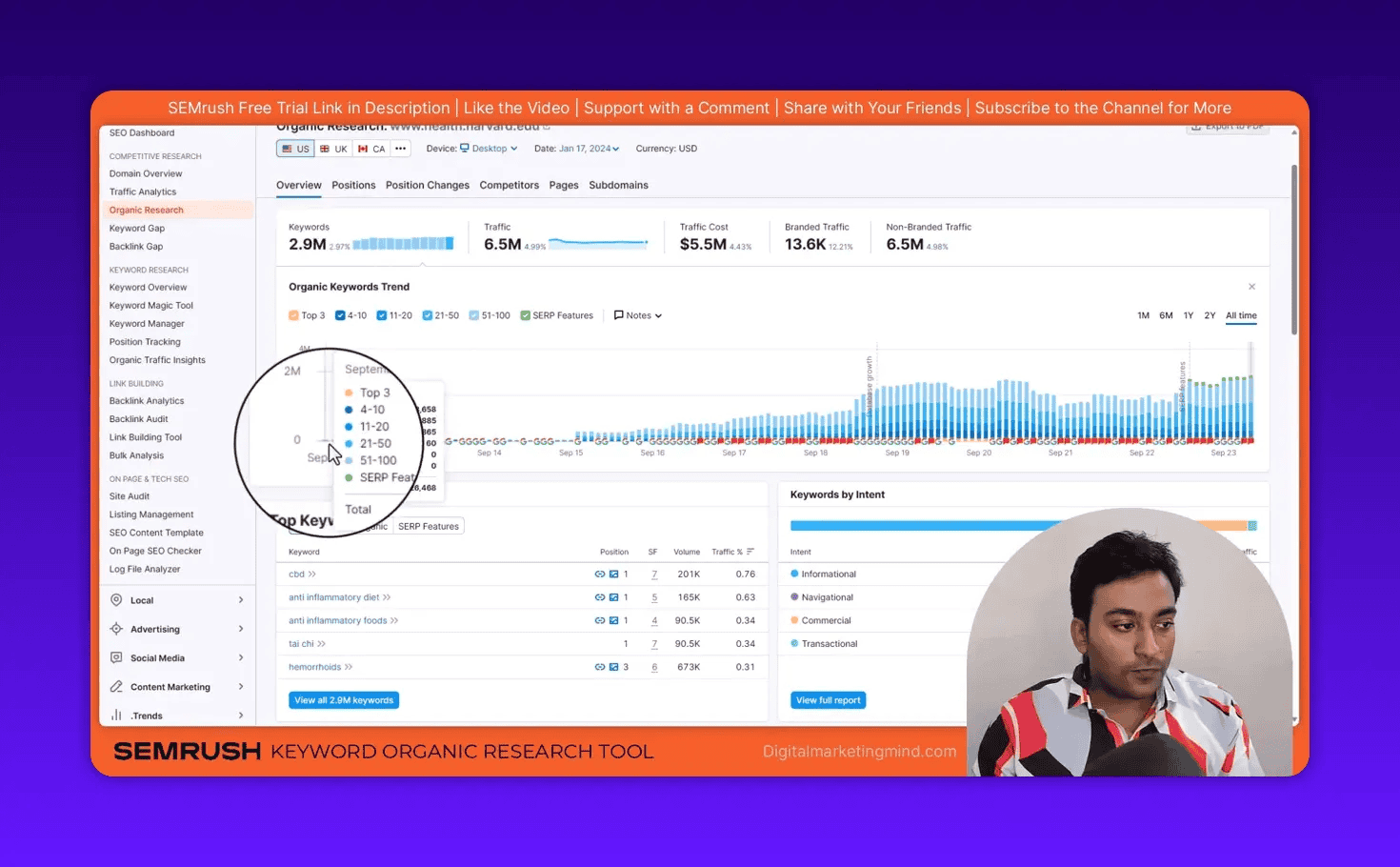The height and width of the screenshot is (867, 1400).
Task: Open the anti inflammatory diet keyword link
Action: [x=331, y=596]
